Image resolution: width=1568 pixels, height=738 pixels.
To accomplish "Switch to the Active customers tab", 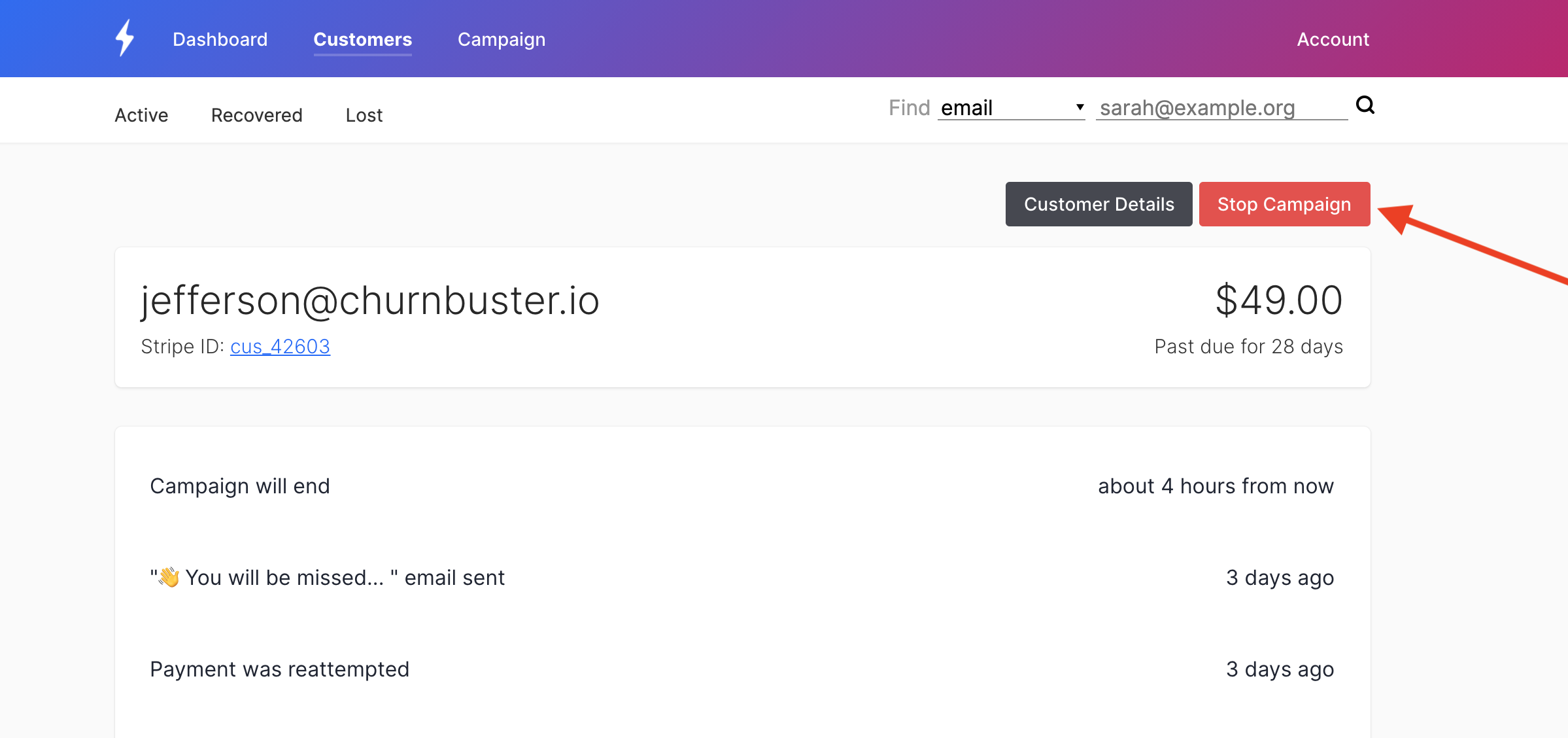I will click(141, 115).
